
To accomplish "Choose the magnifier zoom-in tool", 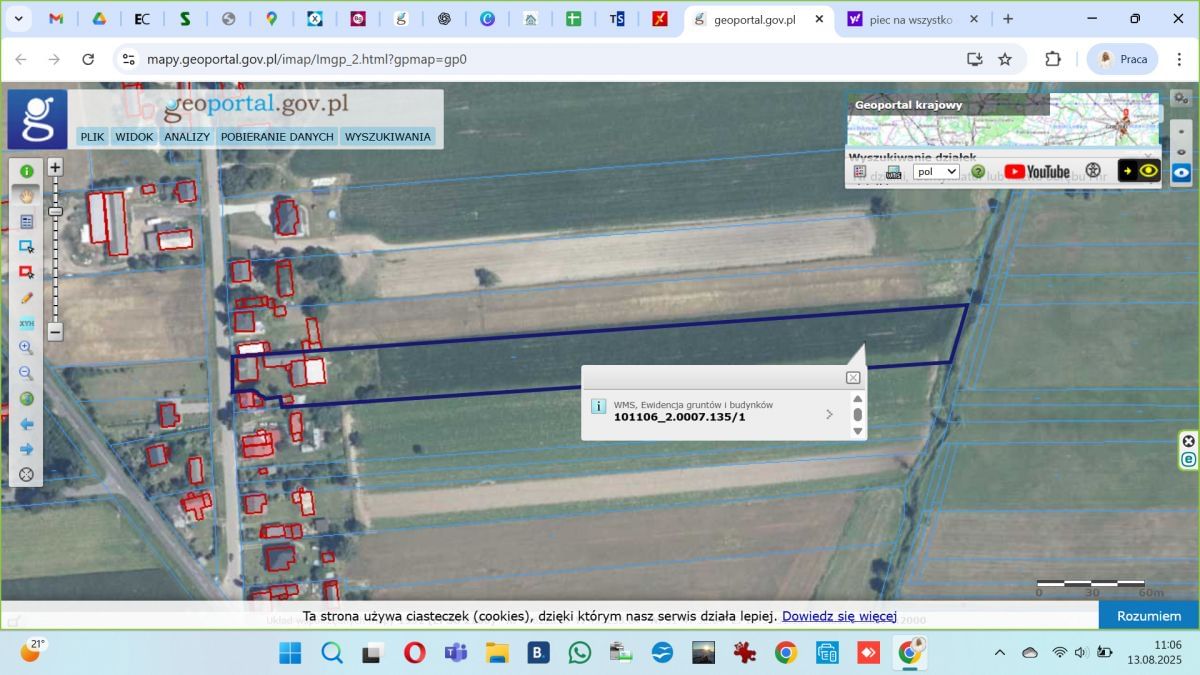I will pyautogui.click(x=26, y=348).
